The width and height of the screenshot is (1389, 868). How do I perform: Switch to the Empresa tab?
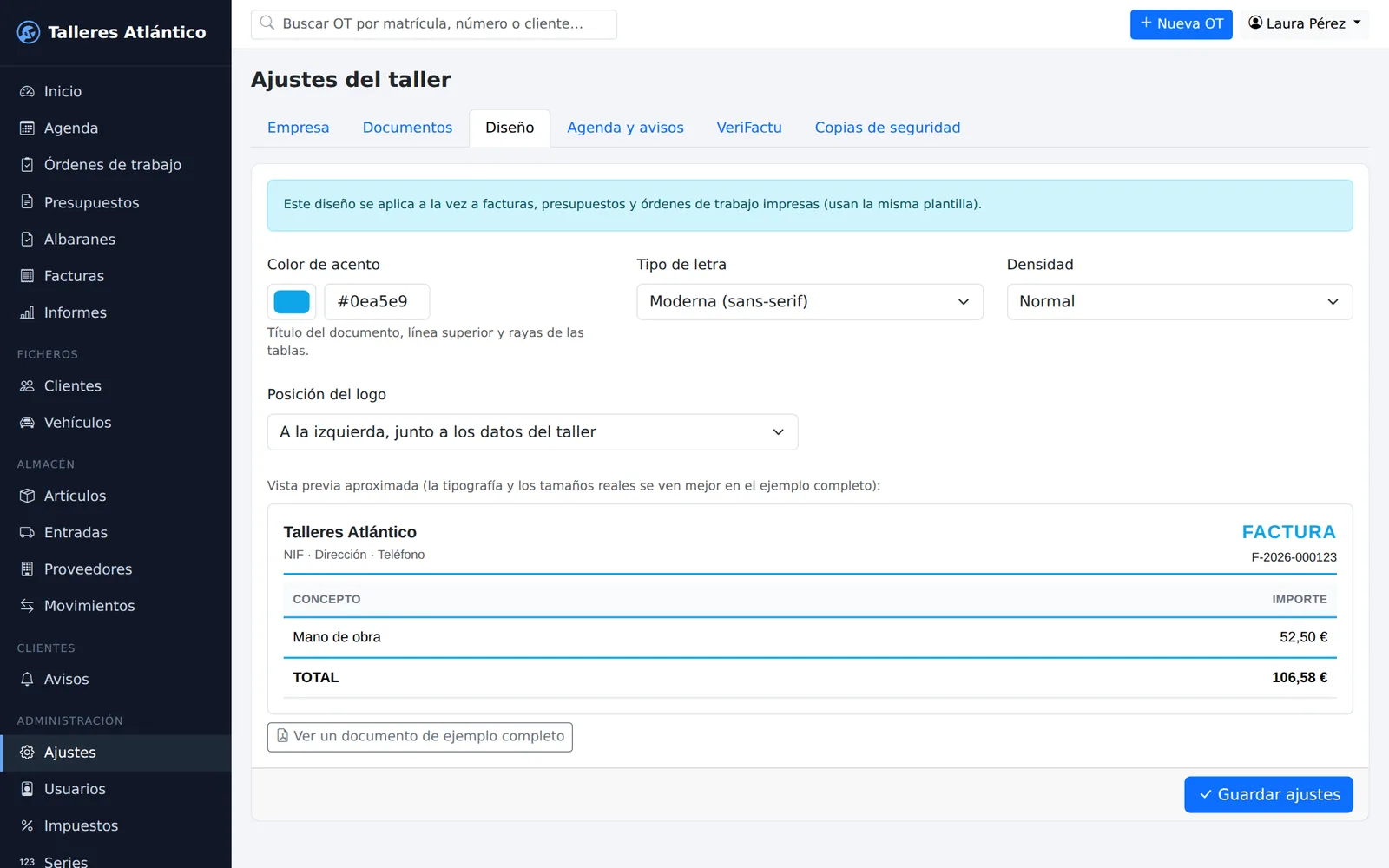click(x=298, y=128)
